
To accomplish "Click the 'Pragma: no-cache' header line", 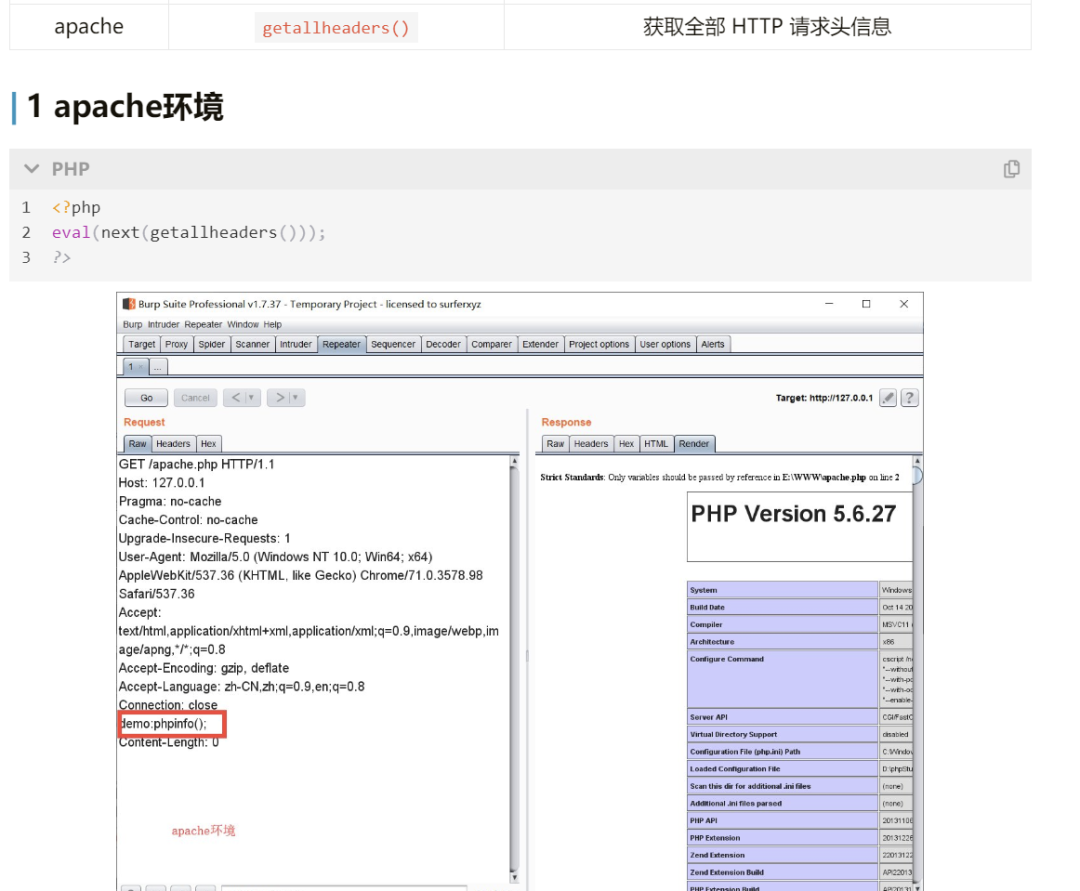I will click(x=170, y=501).
